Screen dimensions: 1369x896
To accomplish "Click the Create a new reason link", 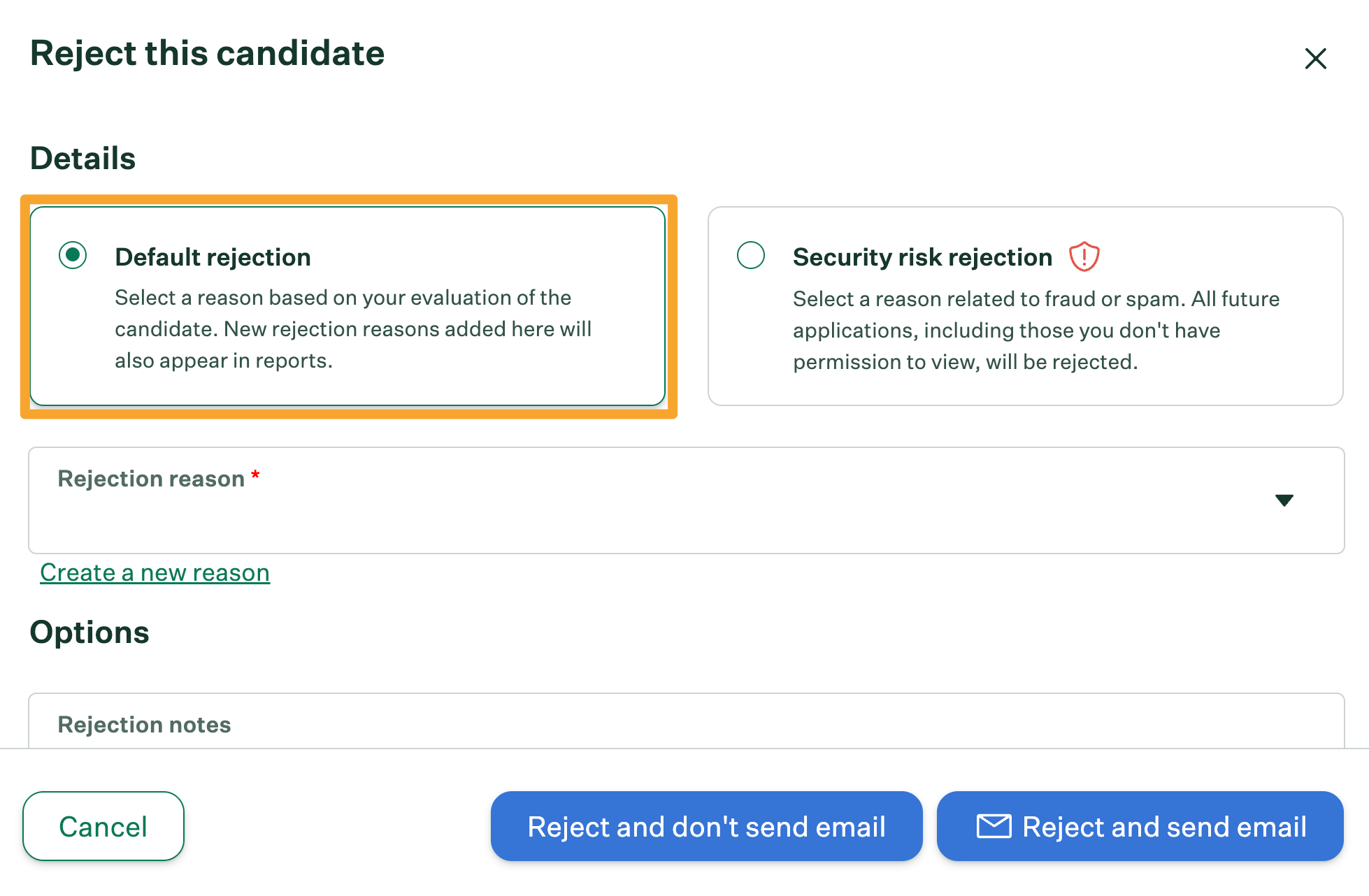I will pos(155,572).
